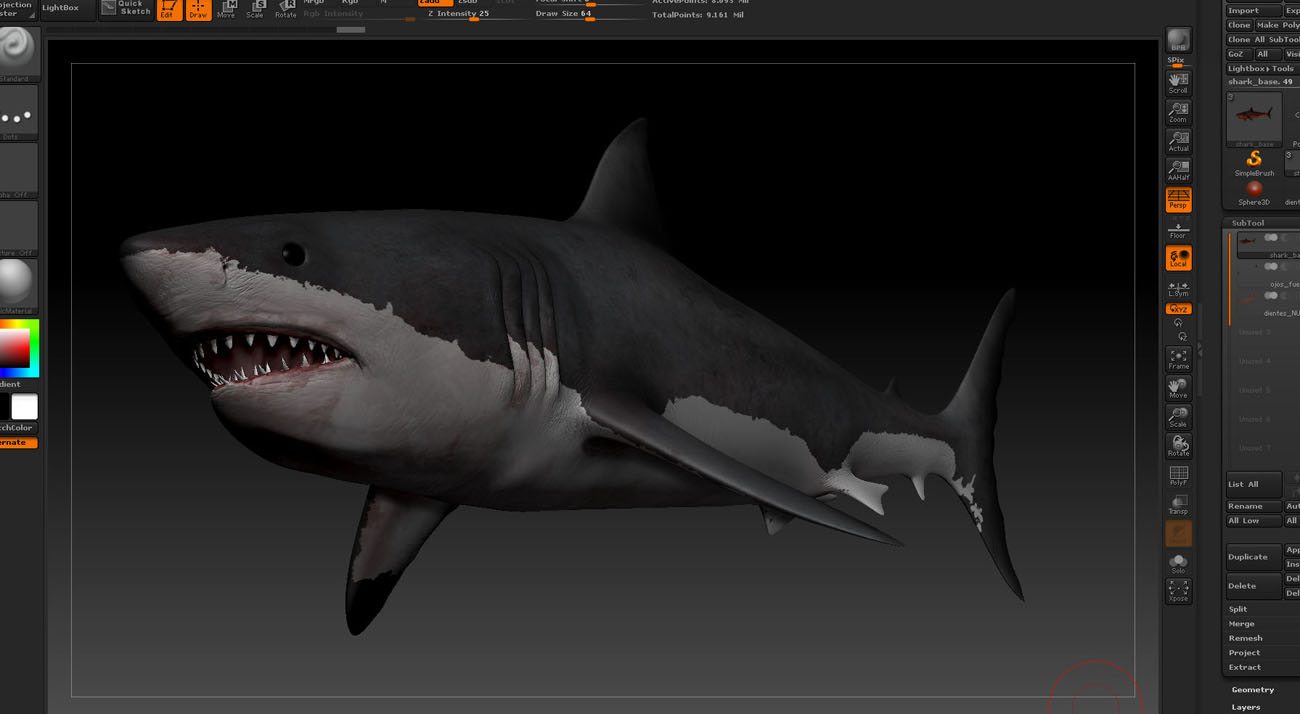
Task: Click the Z Intensity slider
Action: [474, 15]
